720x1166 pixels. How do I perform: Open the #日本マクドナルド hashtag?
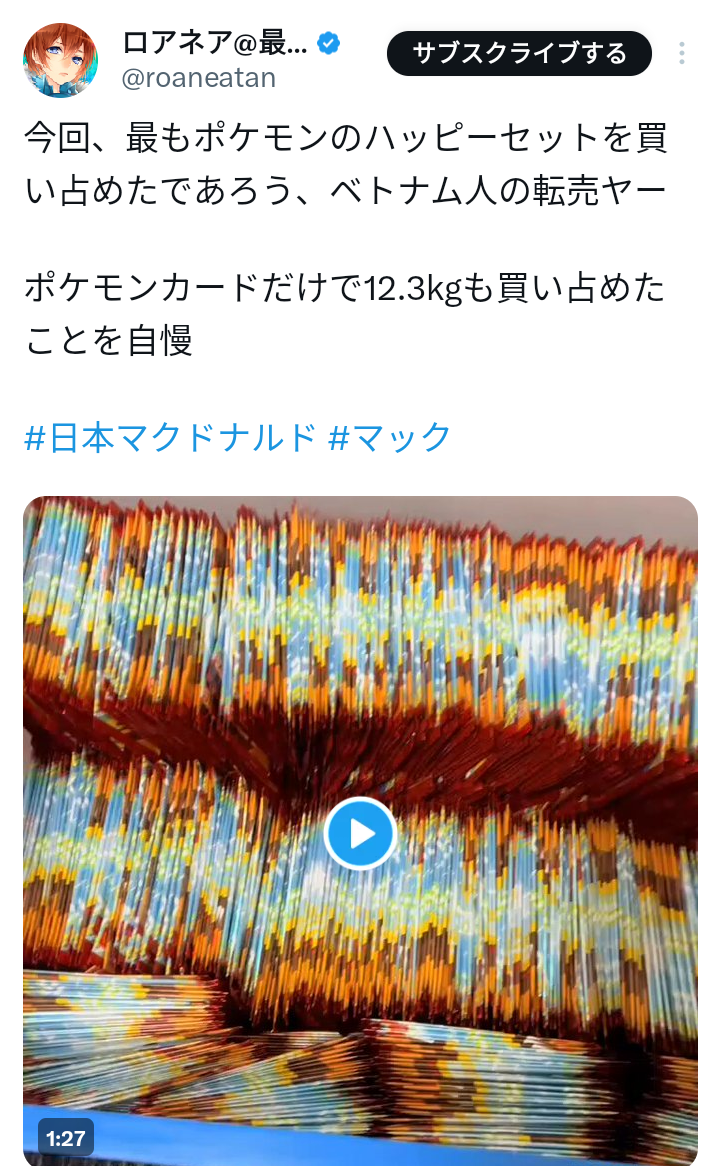click(170, 437)
